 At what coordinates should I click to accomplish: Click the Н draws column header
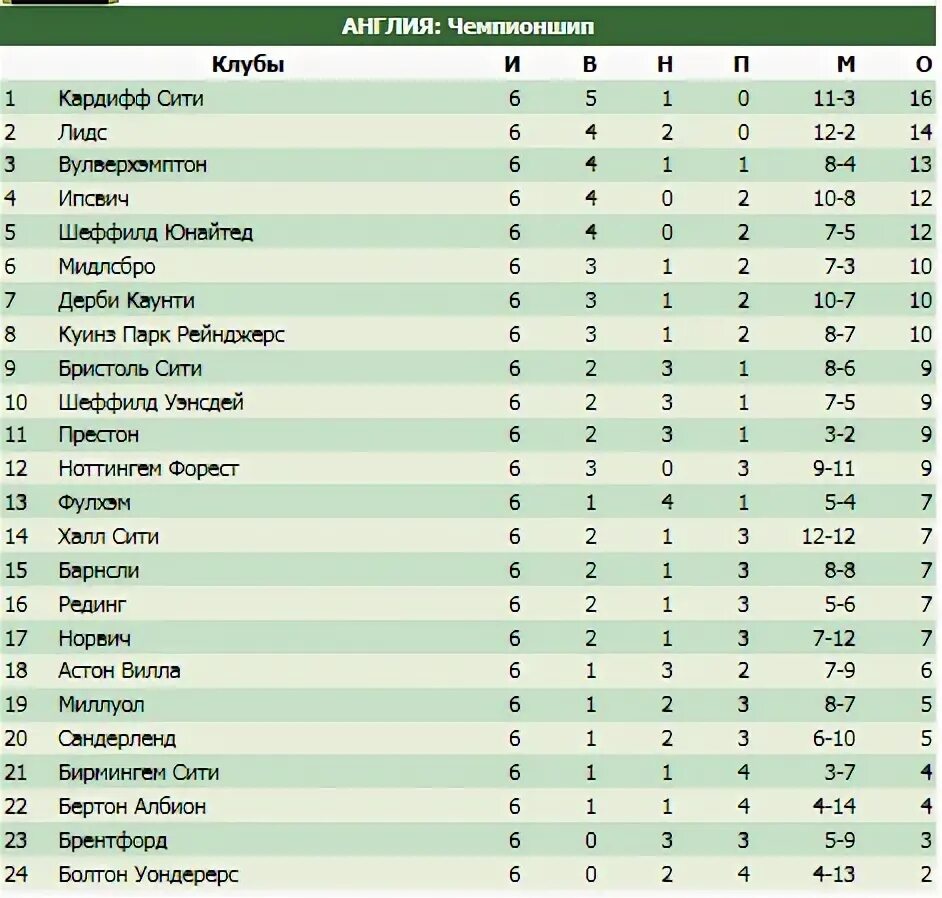(x=665, y=64)
